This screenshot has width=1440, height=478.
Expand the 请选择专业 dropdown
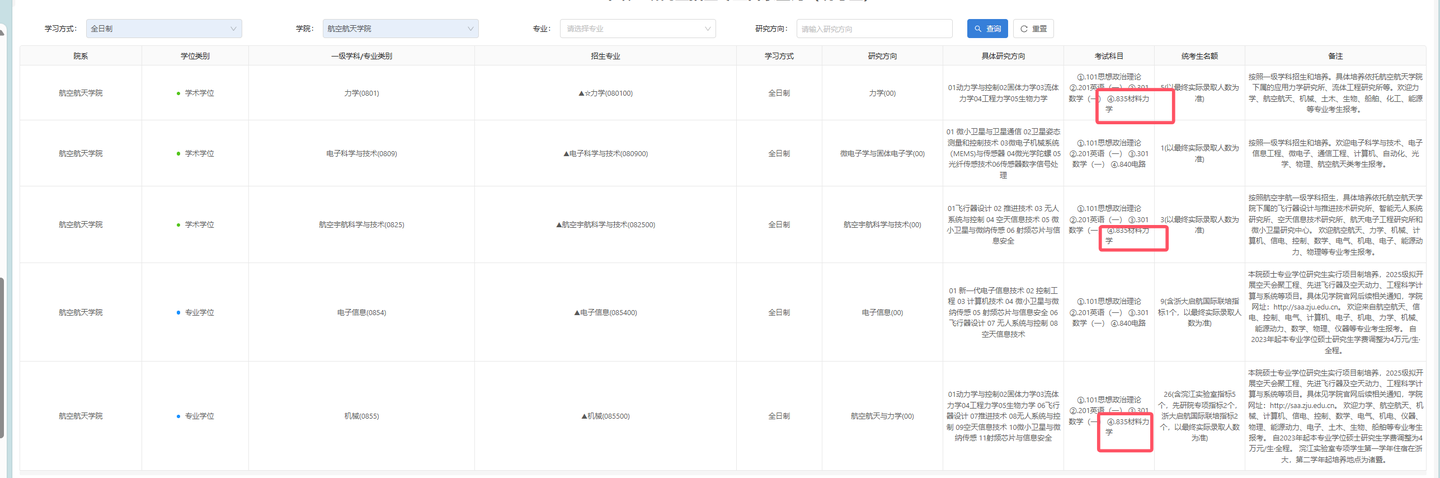637,29
